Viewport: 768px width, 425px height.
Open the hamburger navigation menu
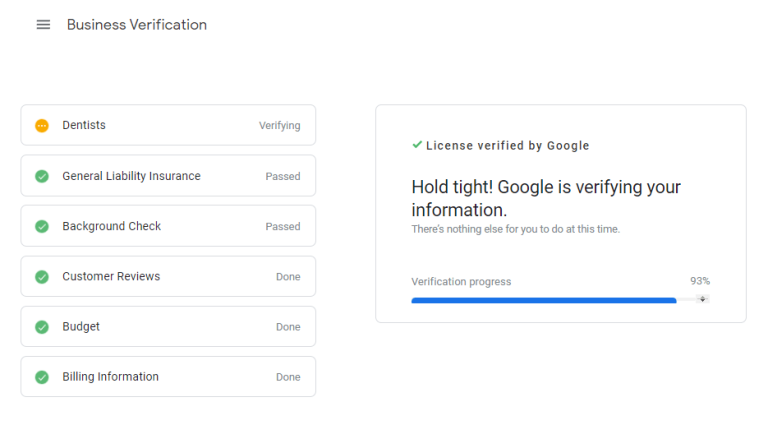tap(43, 24)
